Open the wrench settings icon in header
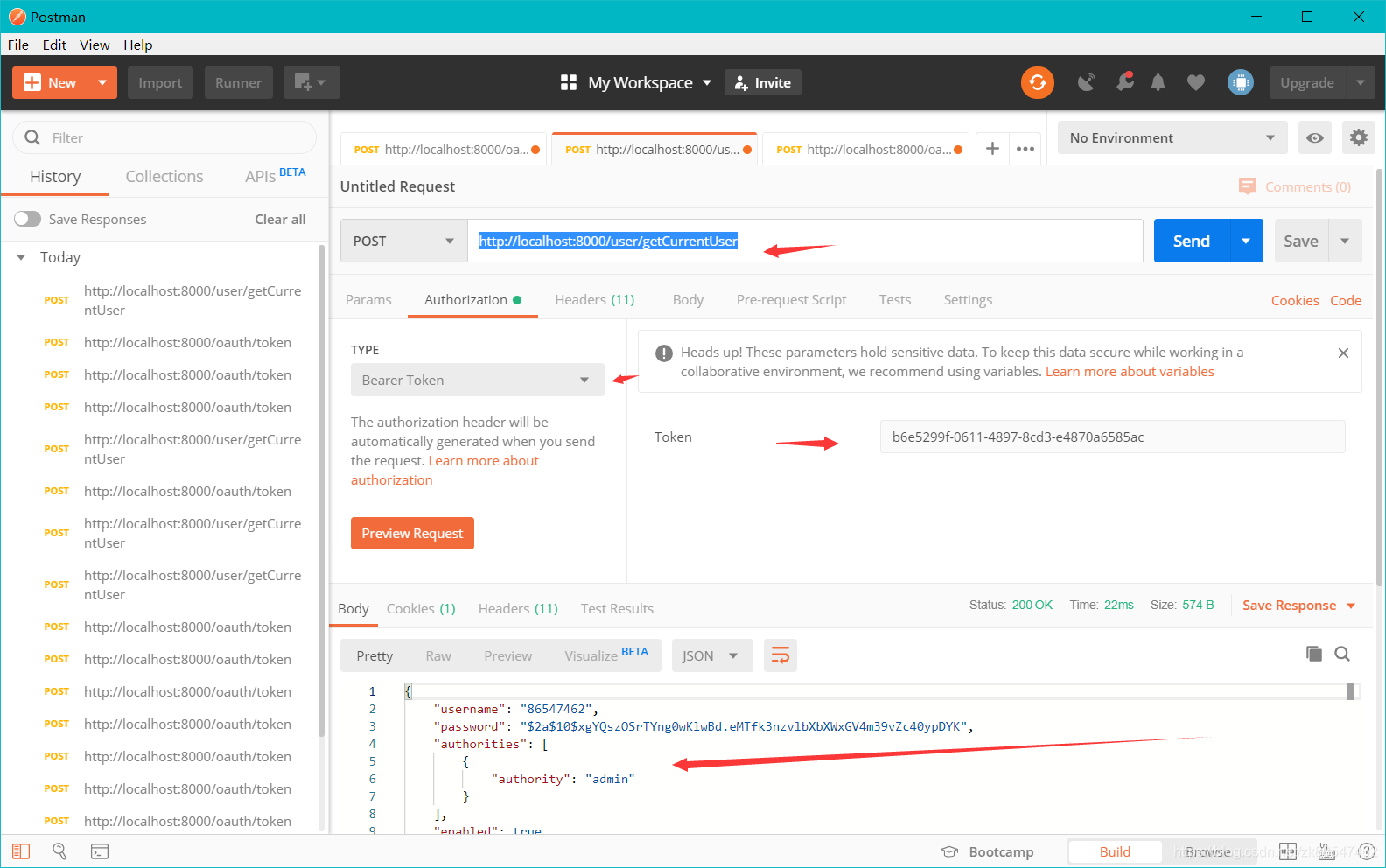This screenshot has width=1386, height=868. [x=1124, y=82]
